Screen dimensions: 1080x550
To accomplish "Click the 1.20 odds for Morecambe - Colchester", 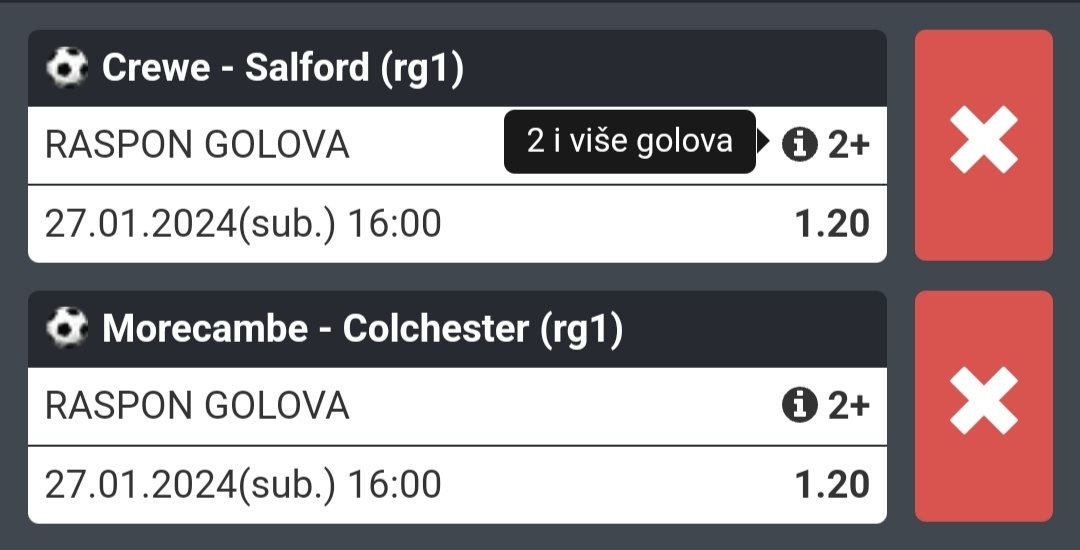I will [x=832, y=485].
